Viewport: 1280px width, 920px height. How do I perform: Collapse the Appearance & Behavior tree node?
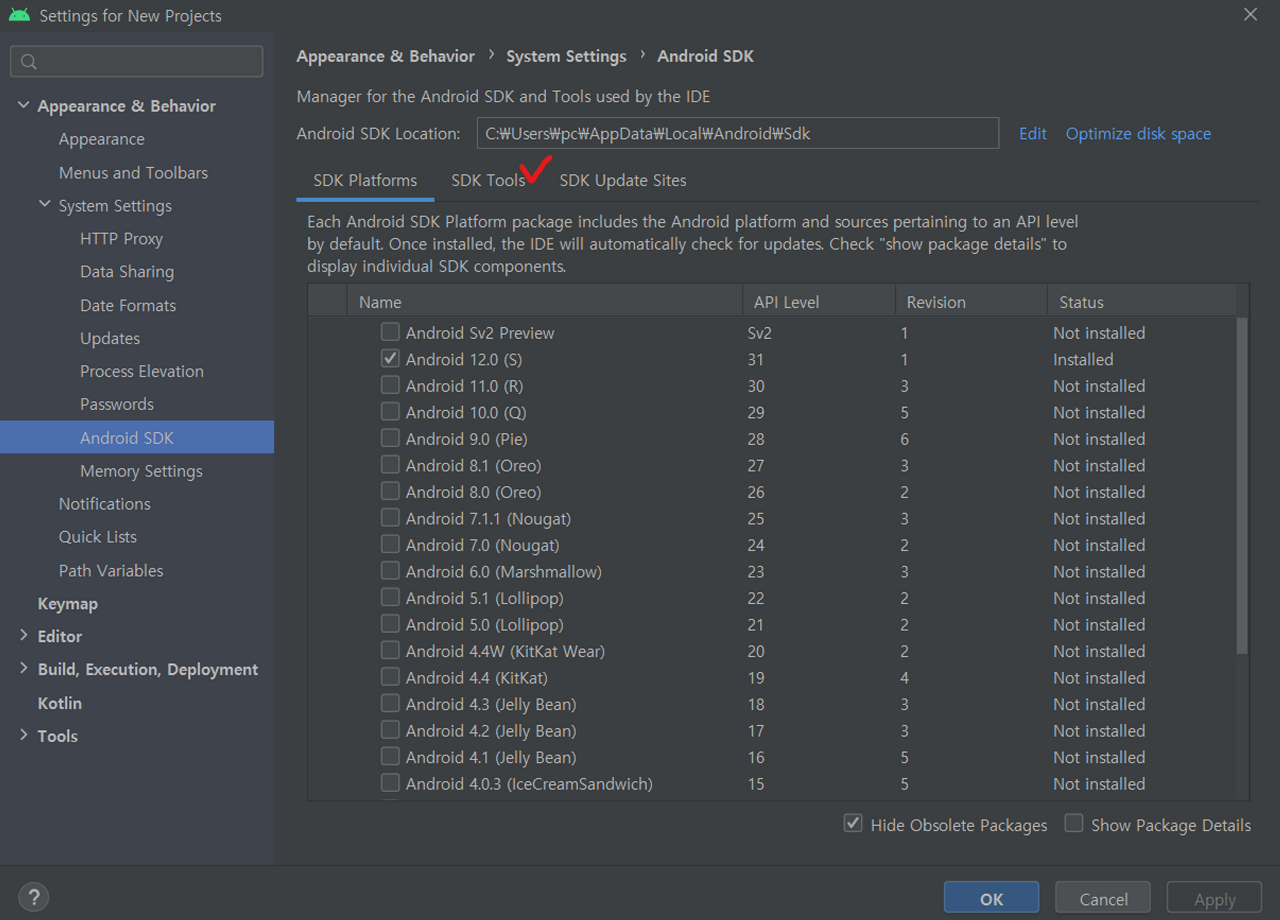(23, 105)
